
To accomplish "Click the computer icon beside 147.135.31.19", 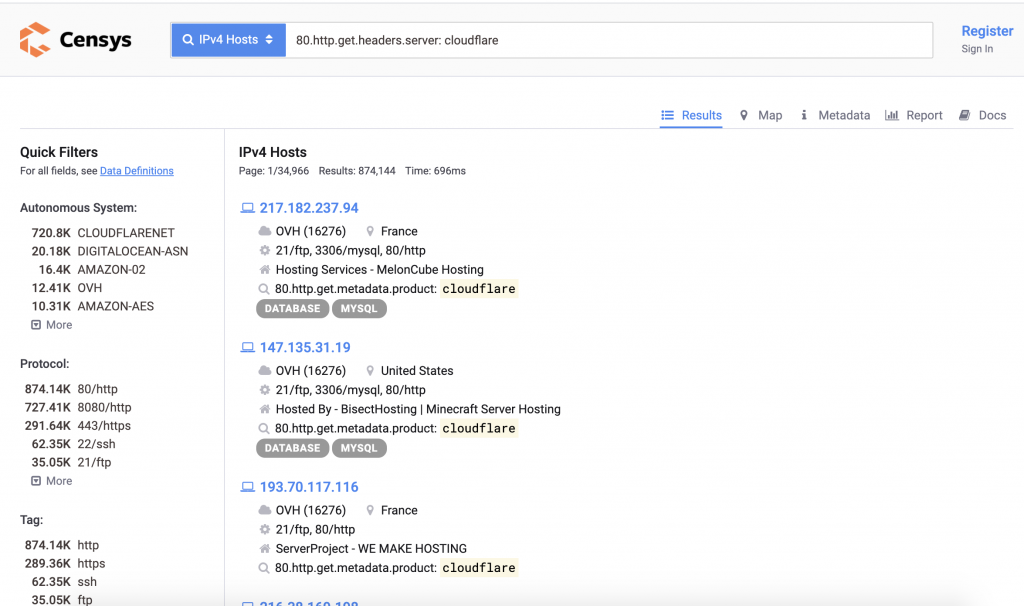I will (247, 348).
